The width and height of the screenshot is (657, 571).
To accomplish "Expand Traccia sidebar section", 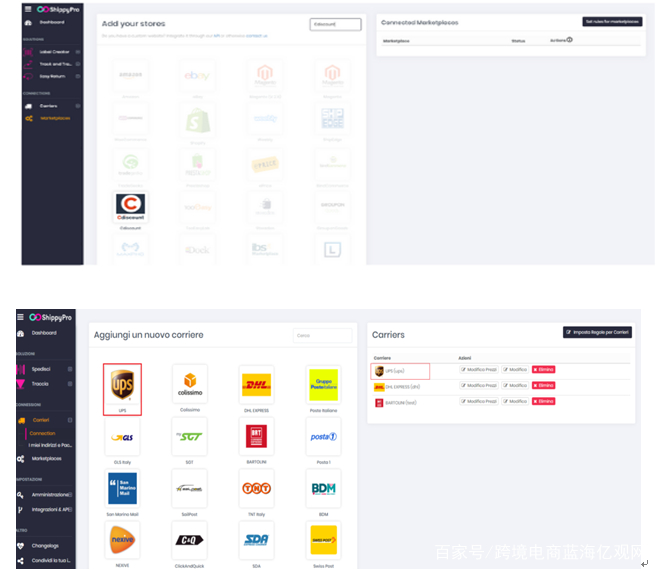I will pyautogui.click(x=70, y=384).
